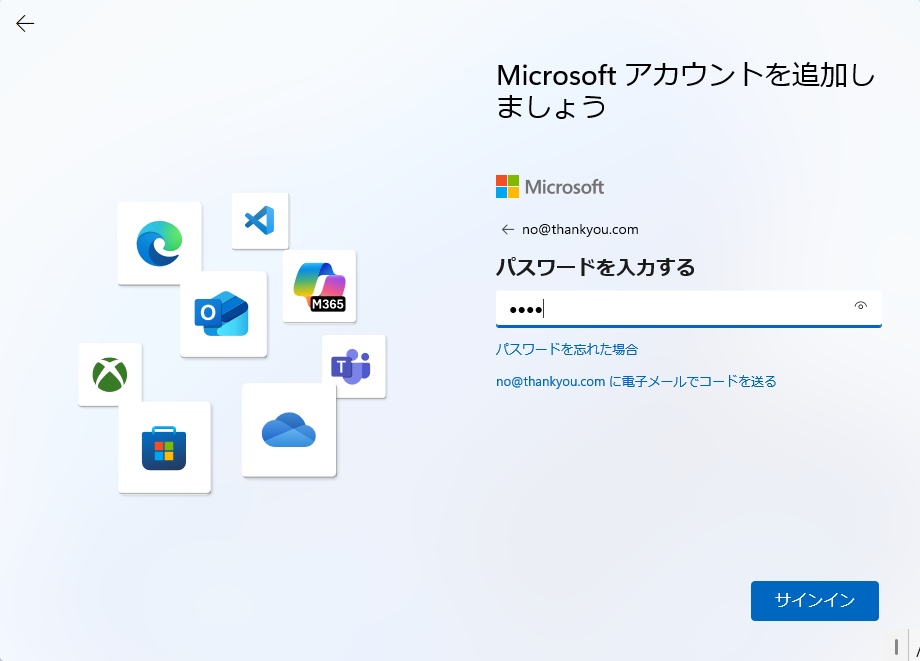Screen dimensions: 920x661
Task: Click the M365 Copilot icon tile
Action: (319, 286)
